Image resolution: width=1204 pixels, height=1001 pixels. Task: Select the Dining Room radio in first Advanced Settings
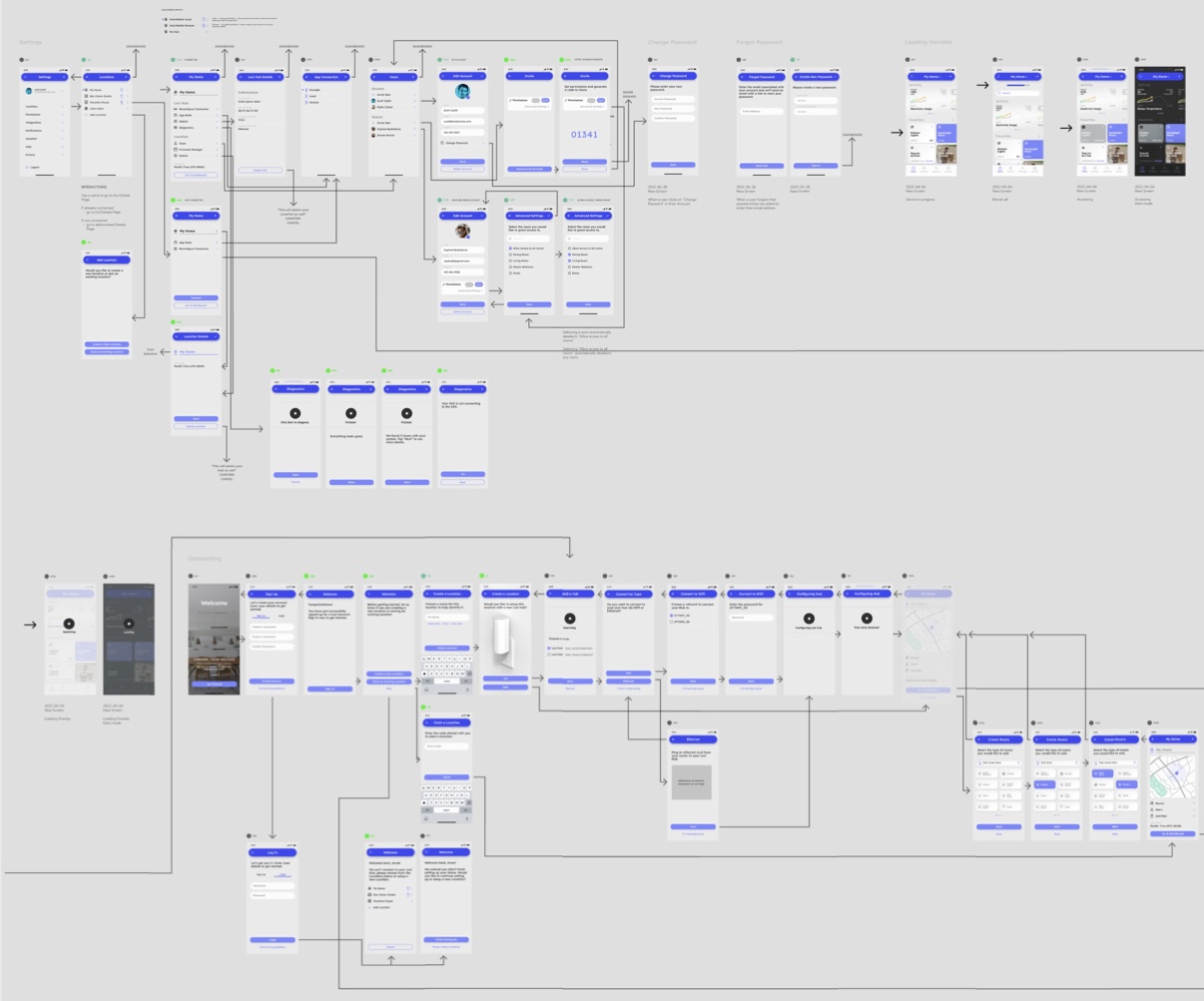click(x=510, y=254)
